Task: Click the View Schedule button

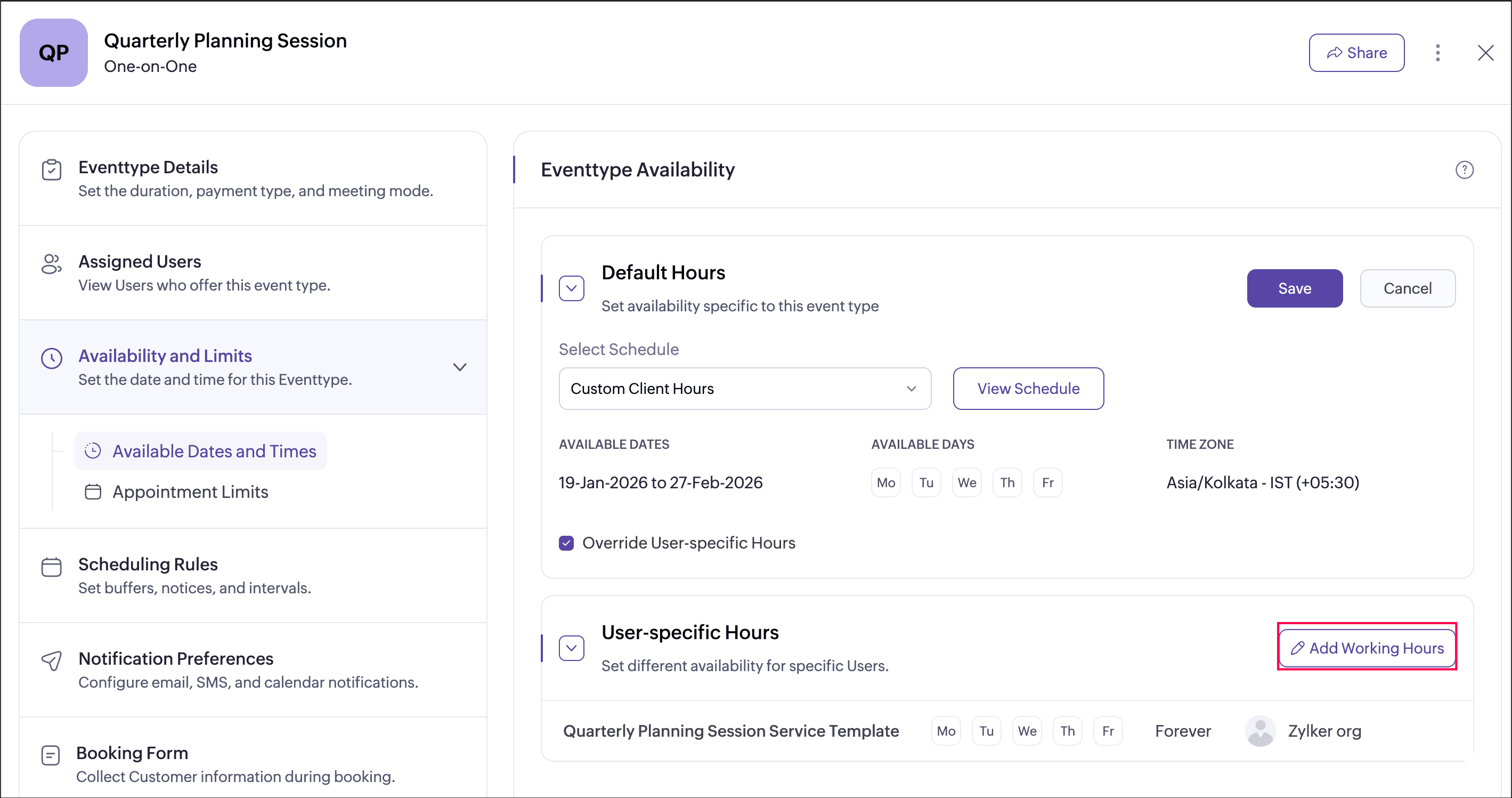Action: tap(1028, 389)
